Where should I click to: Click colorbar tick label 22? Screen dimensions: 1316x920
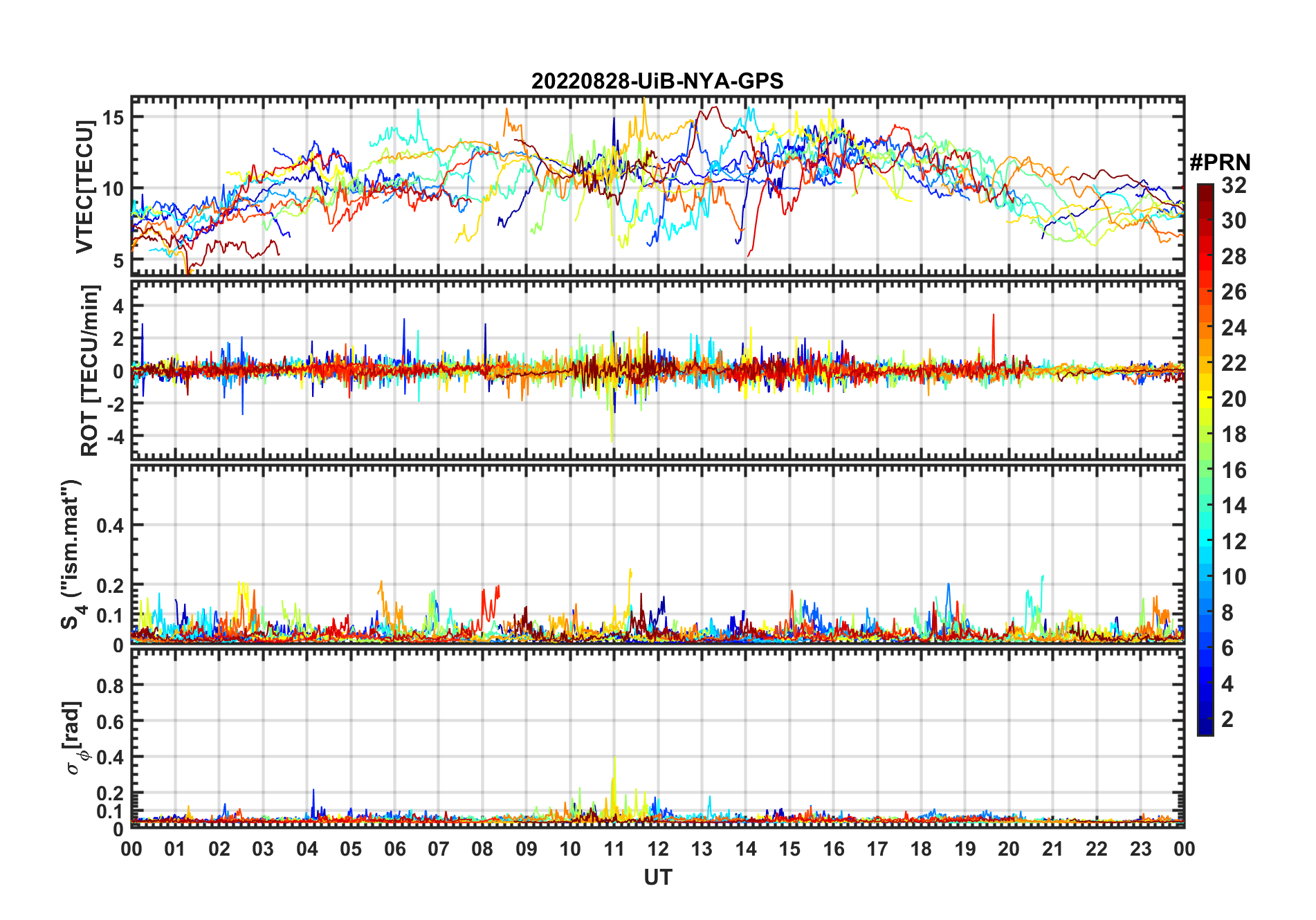(x=1234, y=362)
